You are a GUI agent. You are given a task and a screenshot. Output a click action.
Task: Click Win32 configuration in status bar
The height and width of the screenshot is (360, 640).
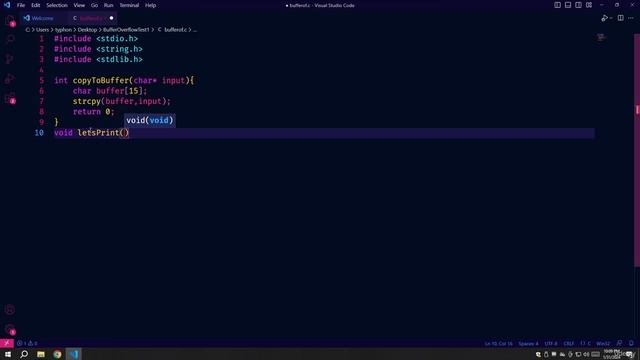(x=603, y=344)
